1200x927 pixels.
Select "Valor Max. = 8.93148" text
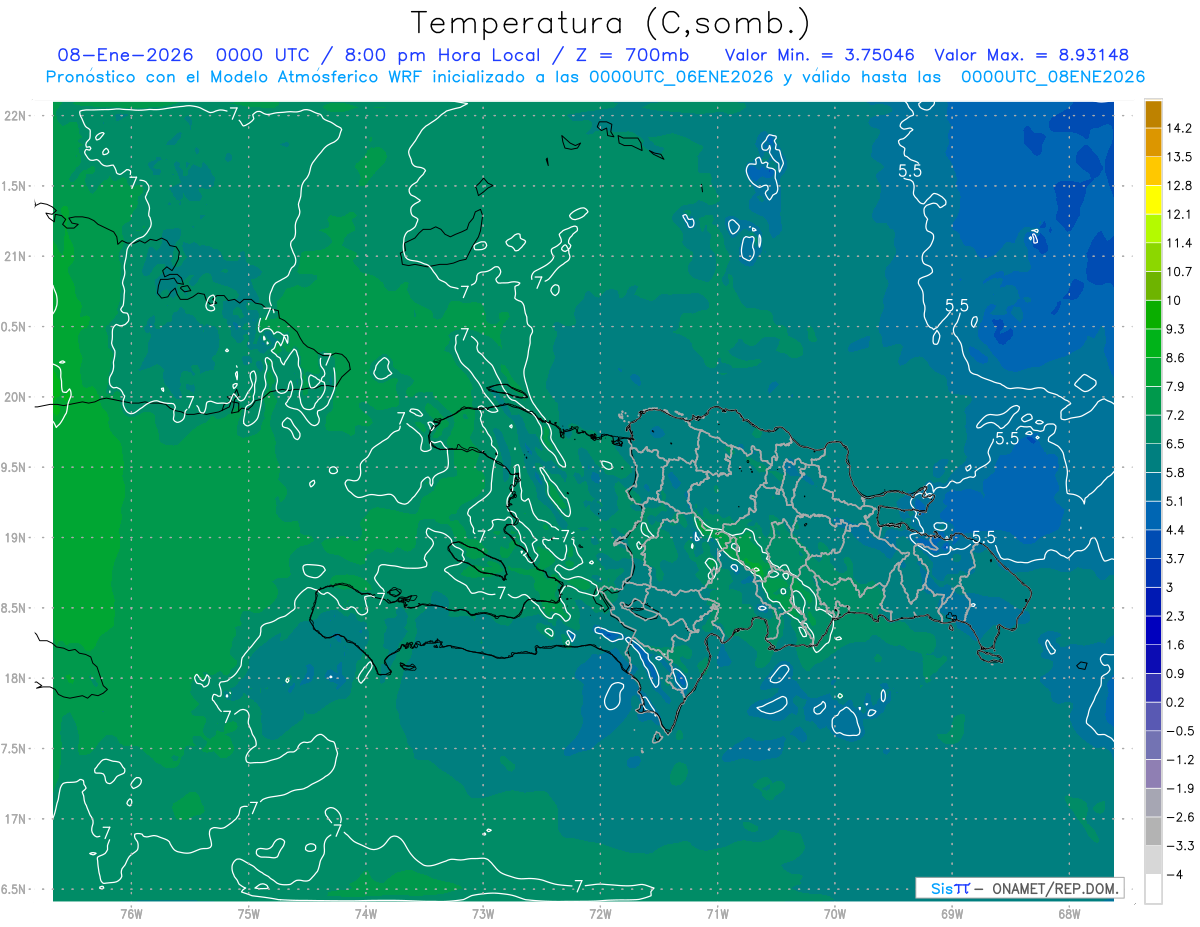(x=1032, y=55)
